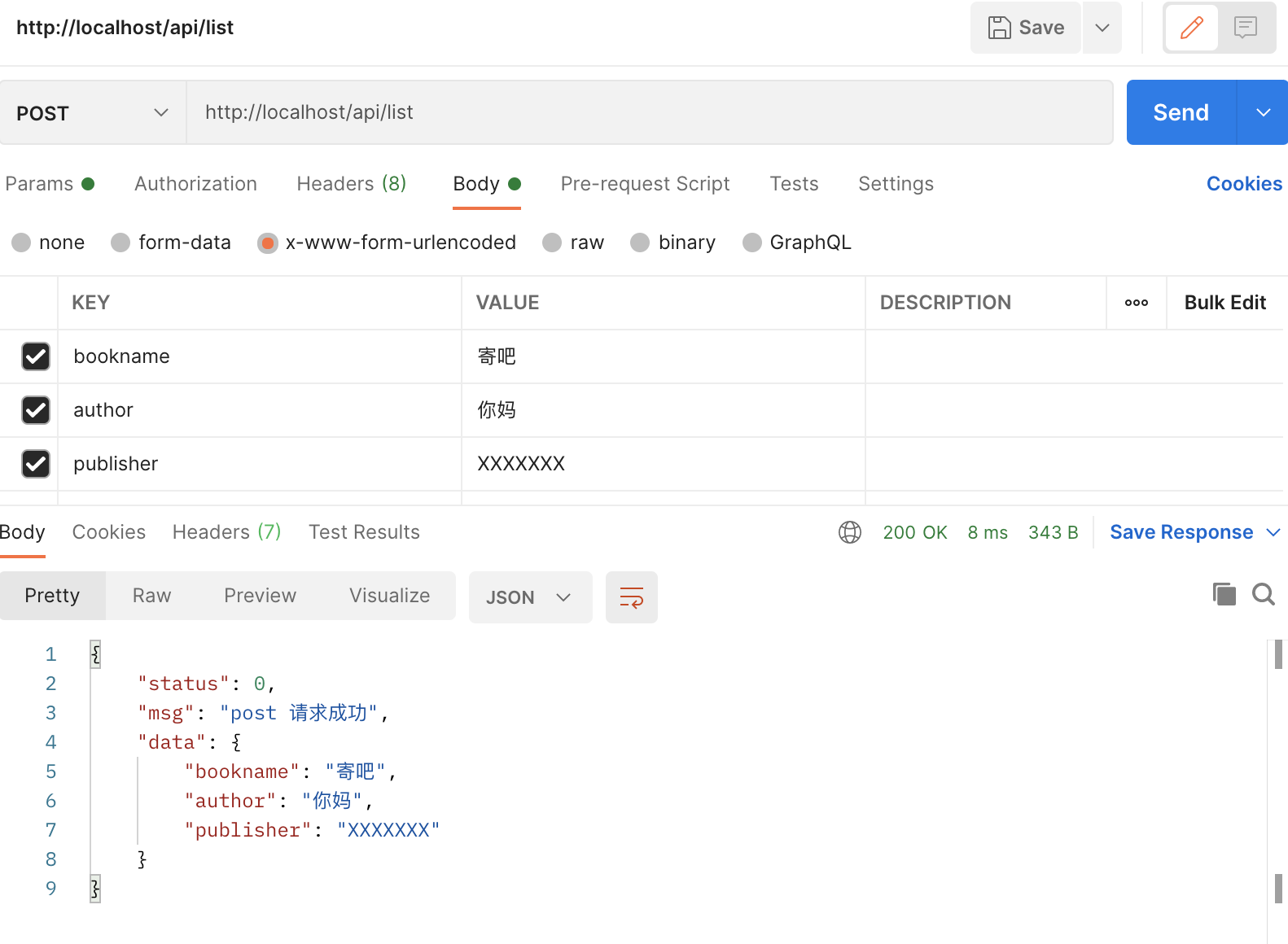Select the GraphQL radio button
This screenshot has width=1288, height=944.
point(752,243)
